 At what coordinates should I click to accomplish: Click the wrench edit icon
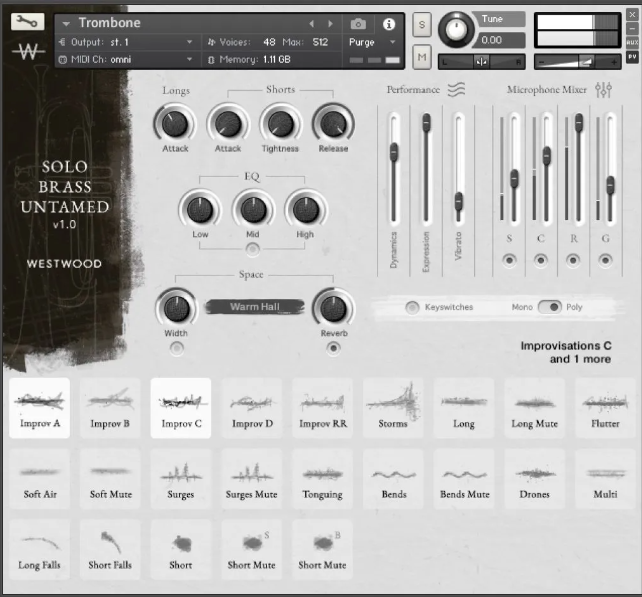[29, 22]
